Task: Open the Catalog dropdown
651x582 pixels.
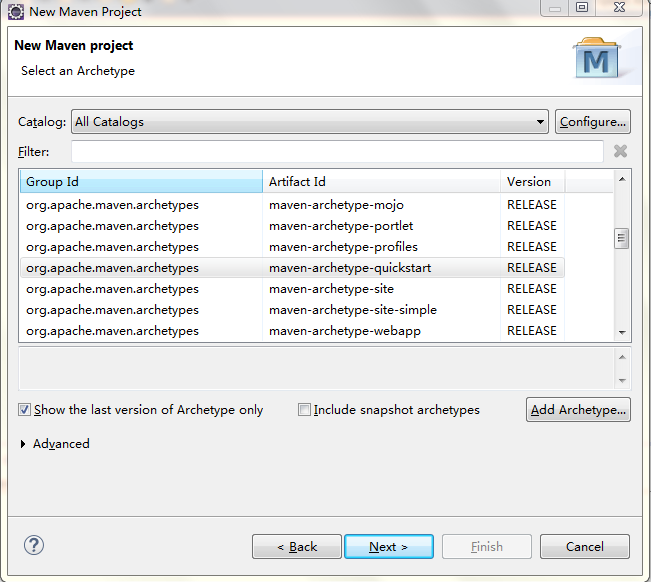Action: pos(310,122)
